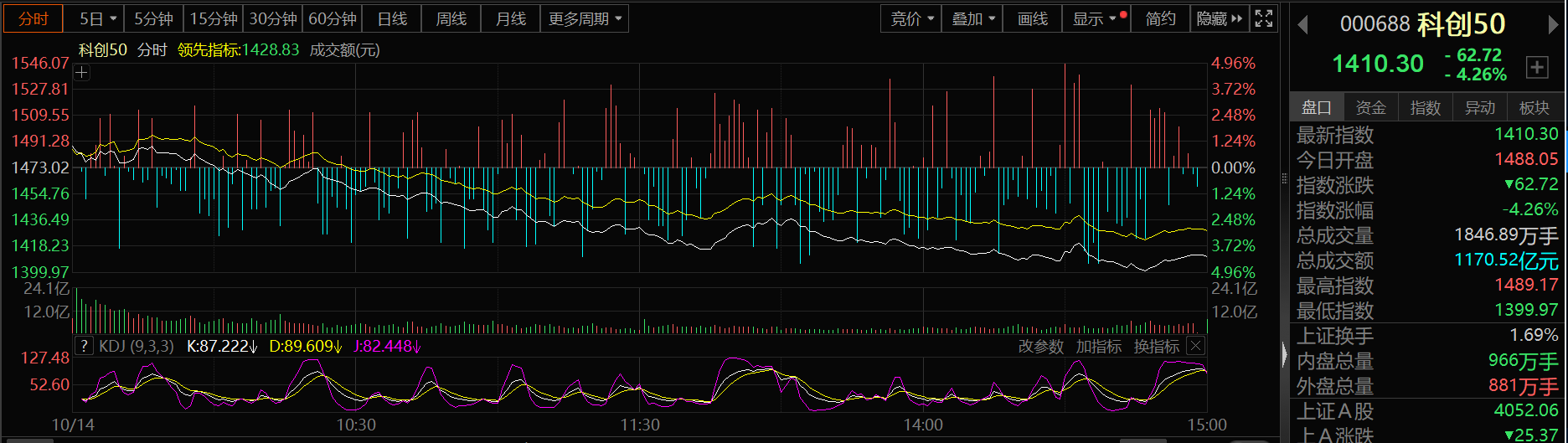Viewport: 1568px width, 443px height.
Task: Click 改参数 to edit indicator parameters
Action: [1040, 346]
